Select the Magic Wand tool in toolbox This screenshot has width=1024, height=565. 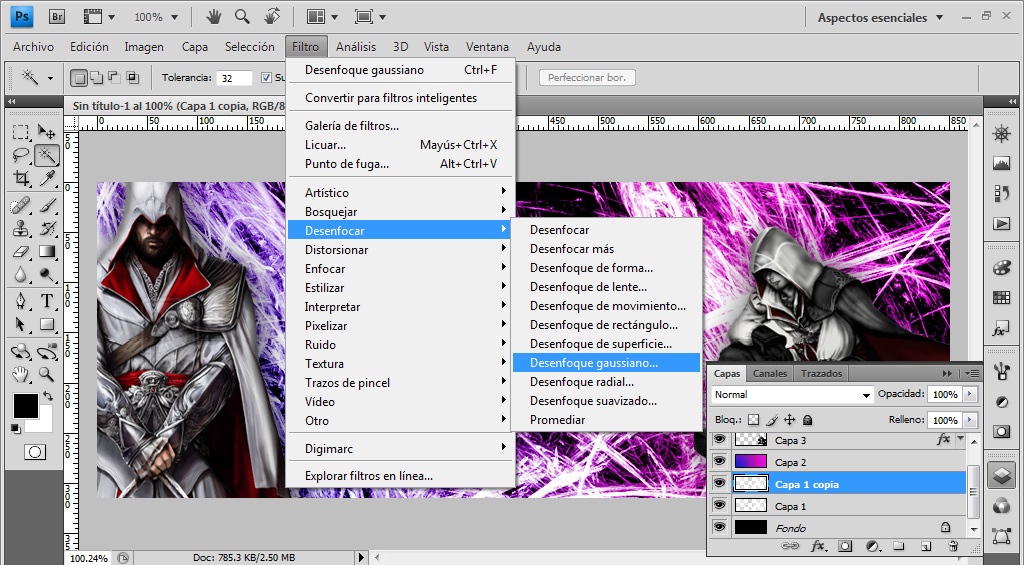[46, 155]
